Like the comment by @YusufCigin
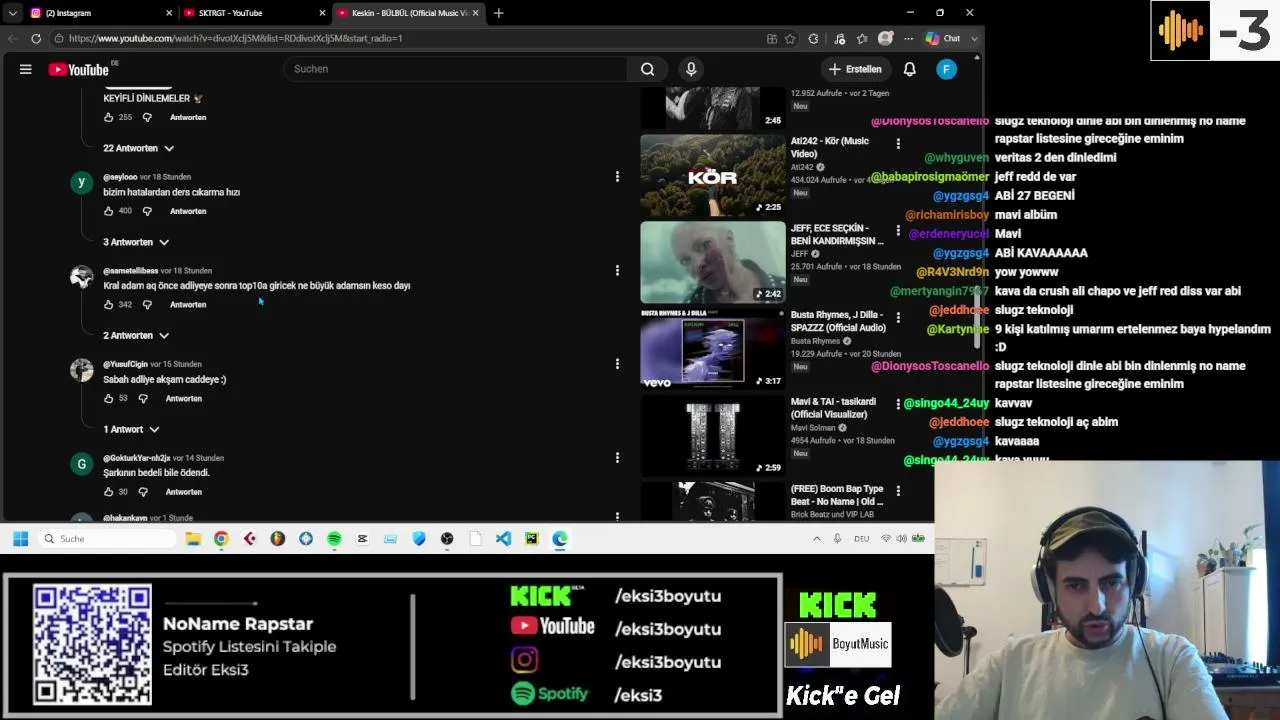1280x720 pixels. 109,398
